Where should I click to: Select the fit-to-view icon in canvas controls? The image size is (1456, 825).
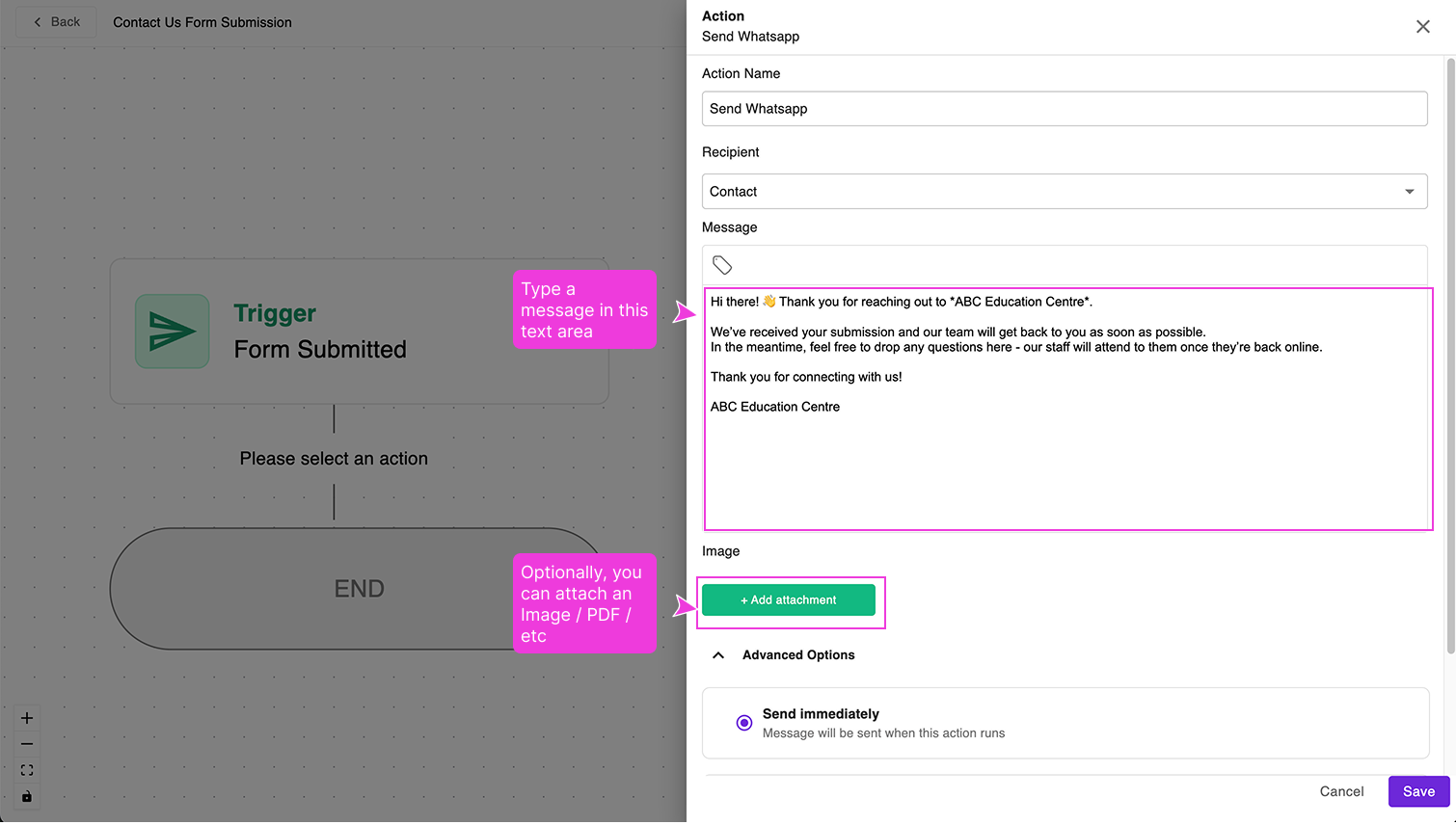pyautogui.click(x=26, y=770)
